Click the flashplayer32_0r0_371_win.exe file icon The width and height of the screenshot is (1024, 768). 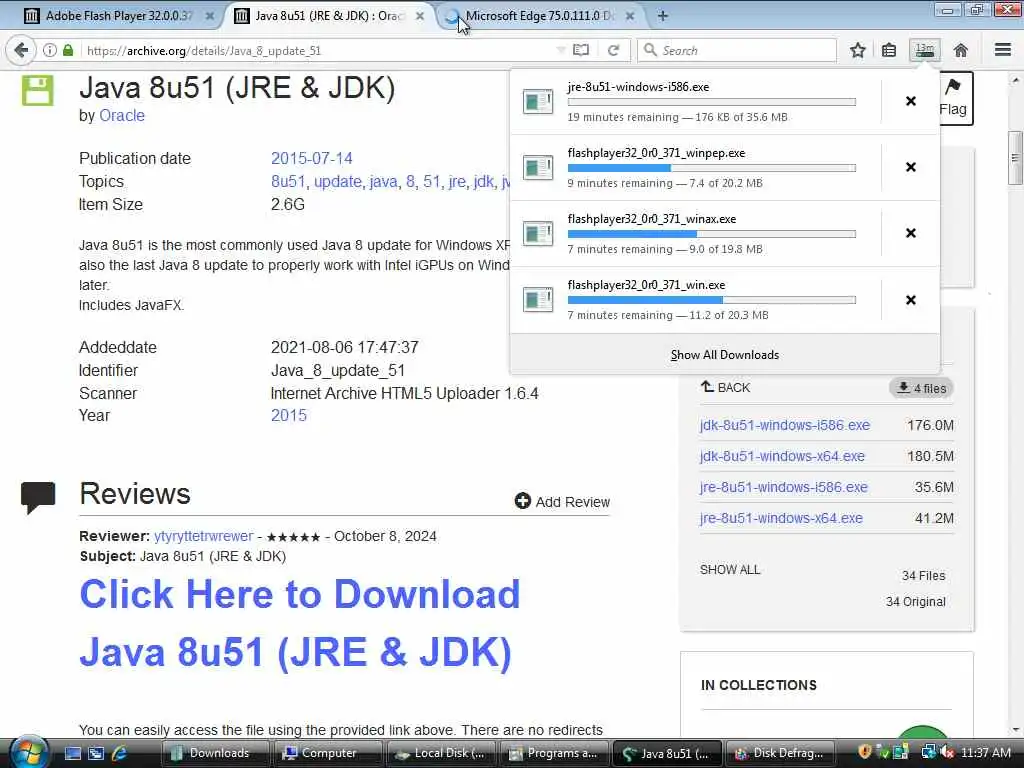coord(538,300)
